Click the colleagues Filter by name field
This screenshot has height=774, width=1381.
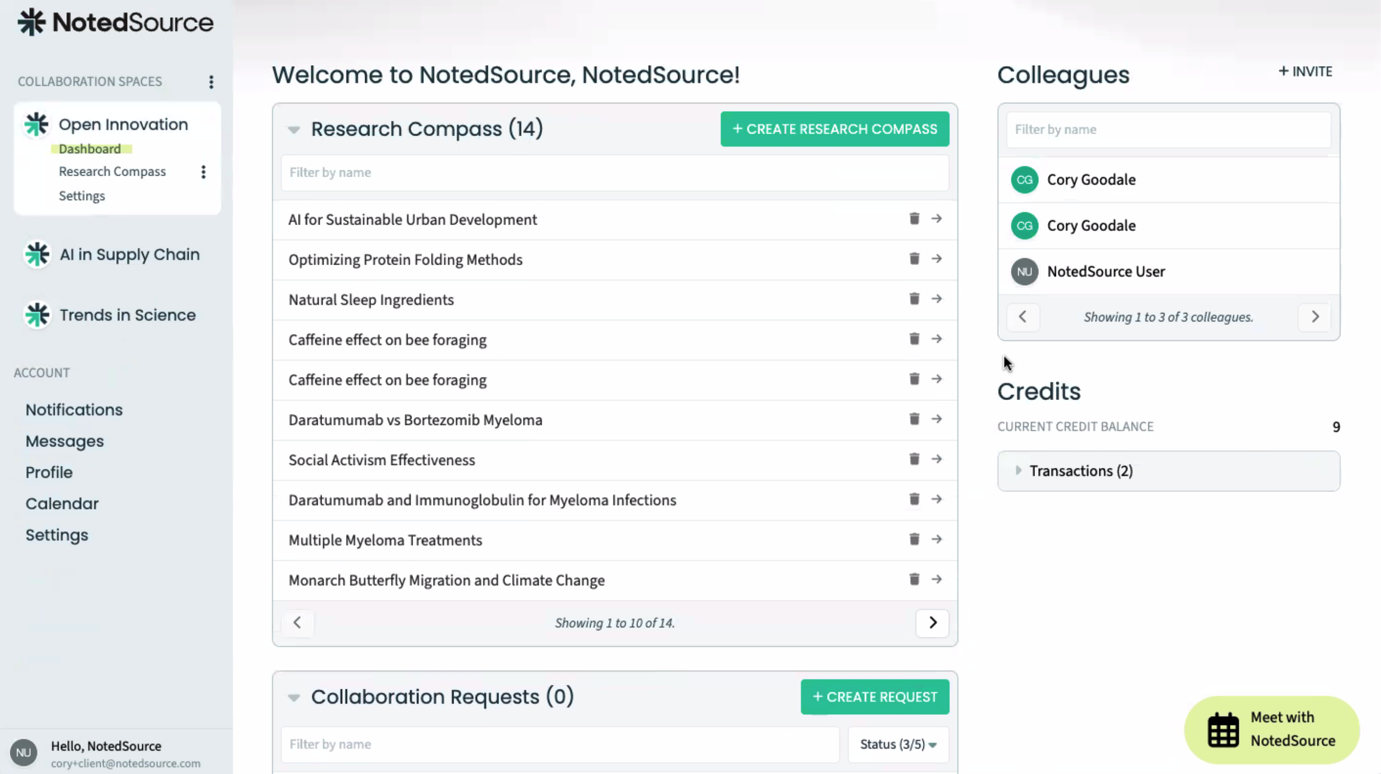click(1168, 130)
